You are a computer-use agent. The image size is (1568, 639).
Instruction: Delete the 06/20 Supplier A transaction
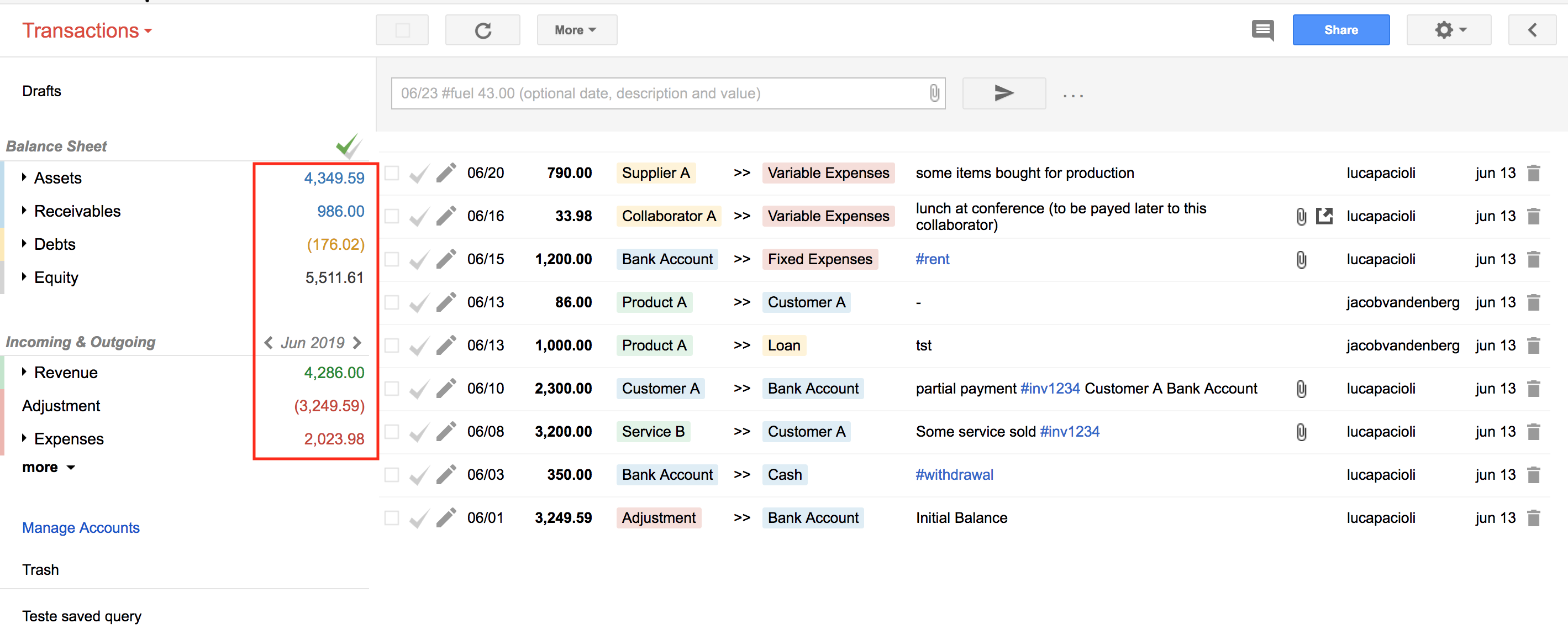[1534, 174]
